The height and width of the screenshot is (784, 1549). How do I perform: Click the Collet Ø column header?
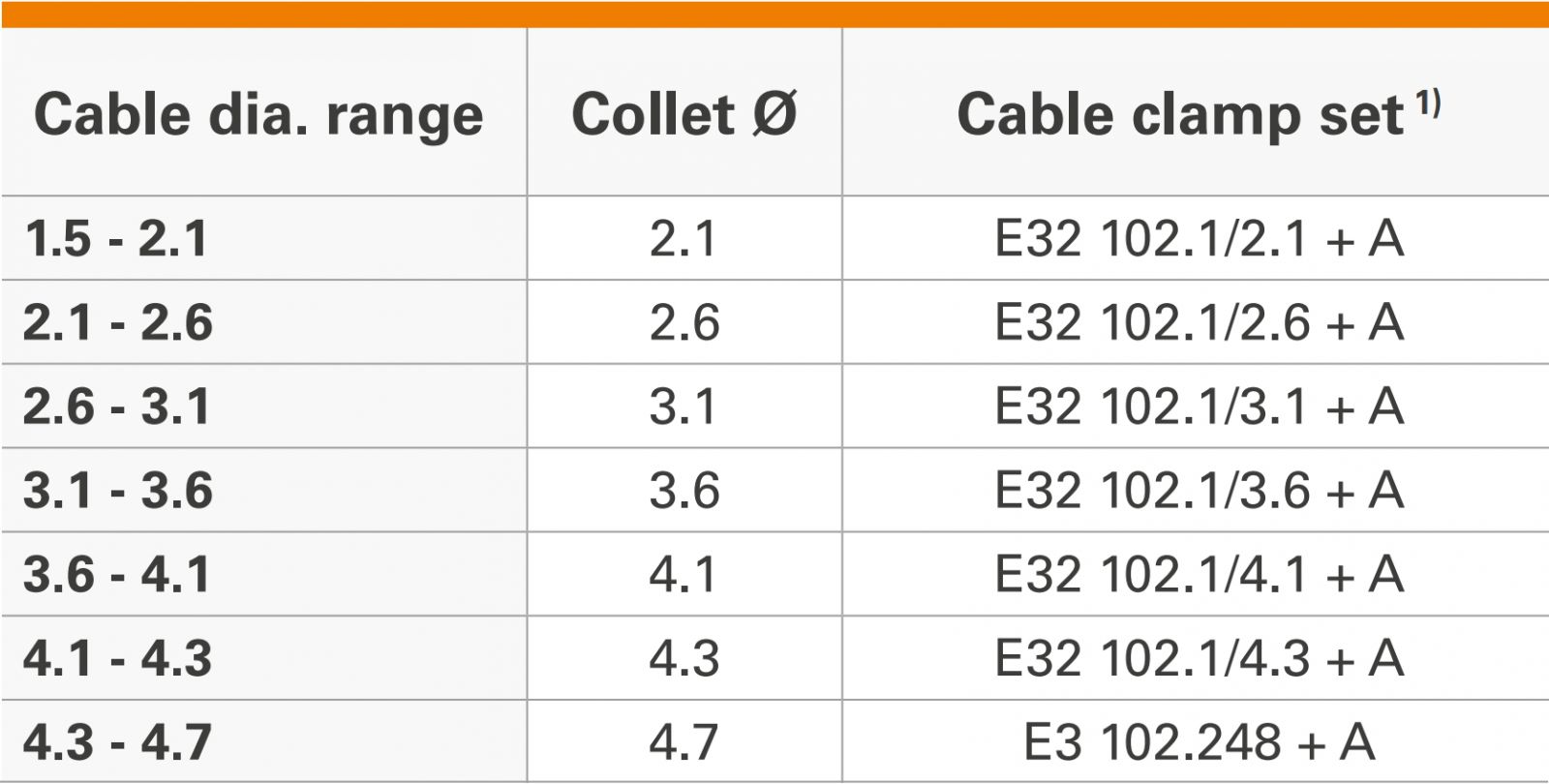pos(683,114)
